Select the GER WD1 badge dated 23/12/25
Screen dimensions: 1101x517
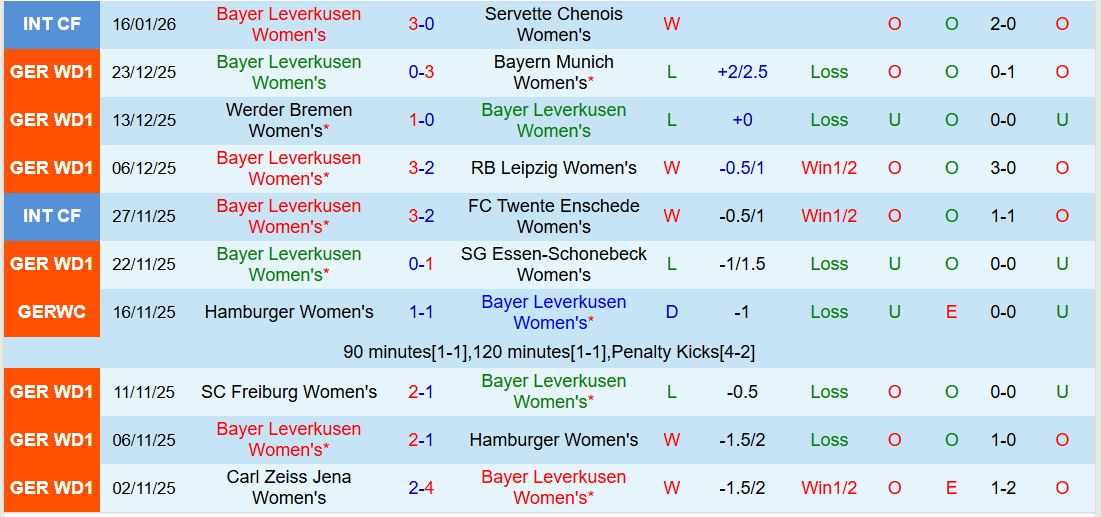[51, 72]
